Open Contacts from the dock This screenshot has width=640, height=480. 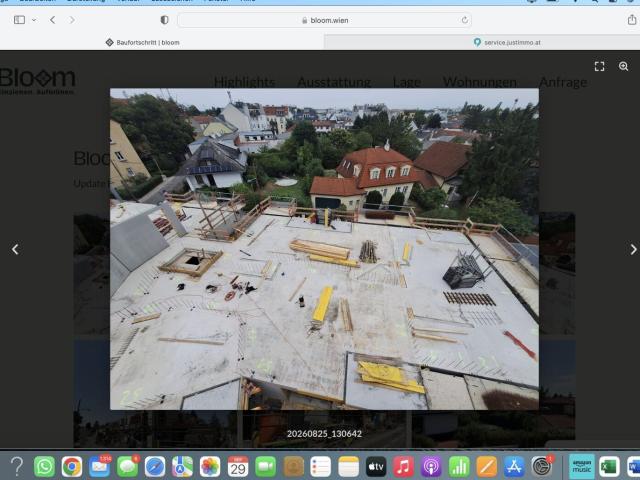(293, 466)
